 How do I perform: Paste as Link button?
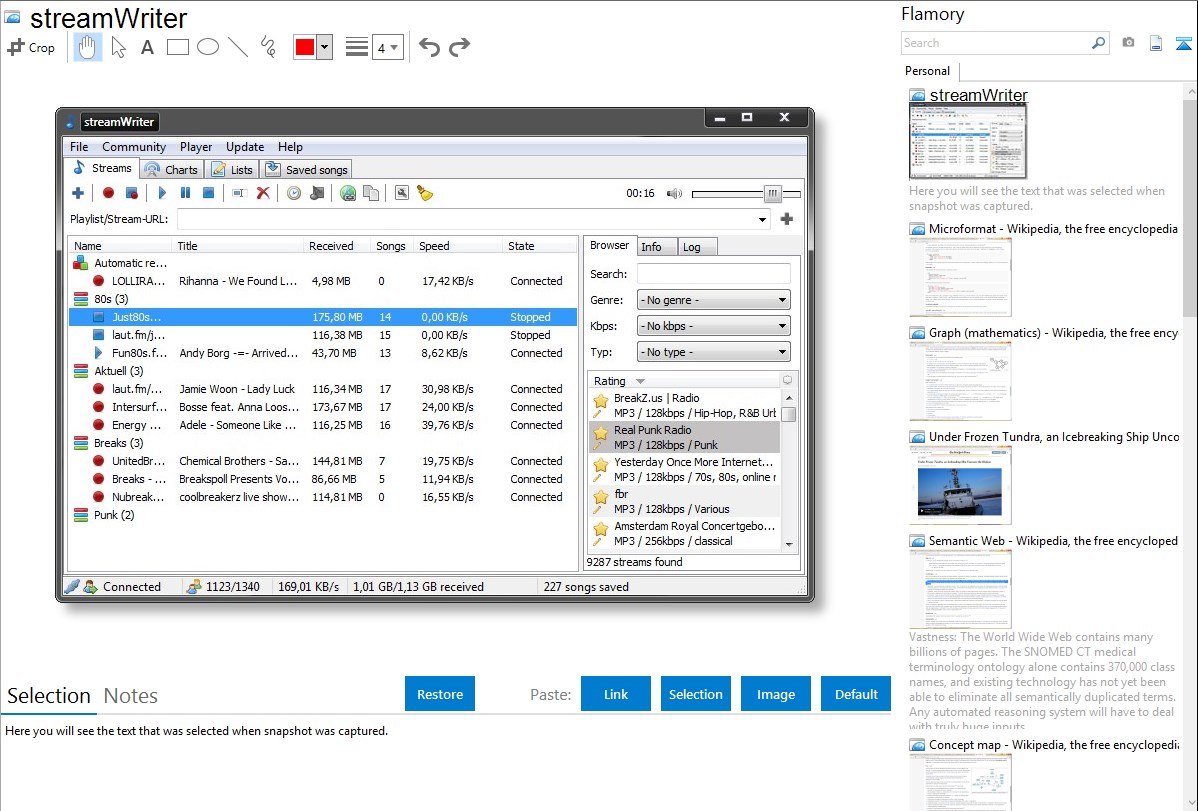pos(616,694)
